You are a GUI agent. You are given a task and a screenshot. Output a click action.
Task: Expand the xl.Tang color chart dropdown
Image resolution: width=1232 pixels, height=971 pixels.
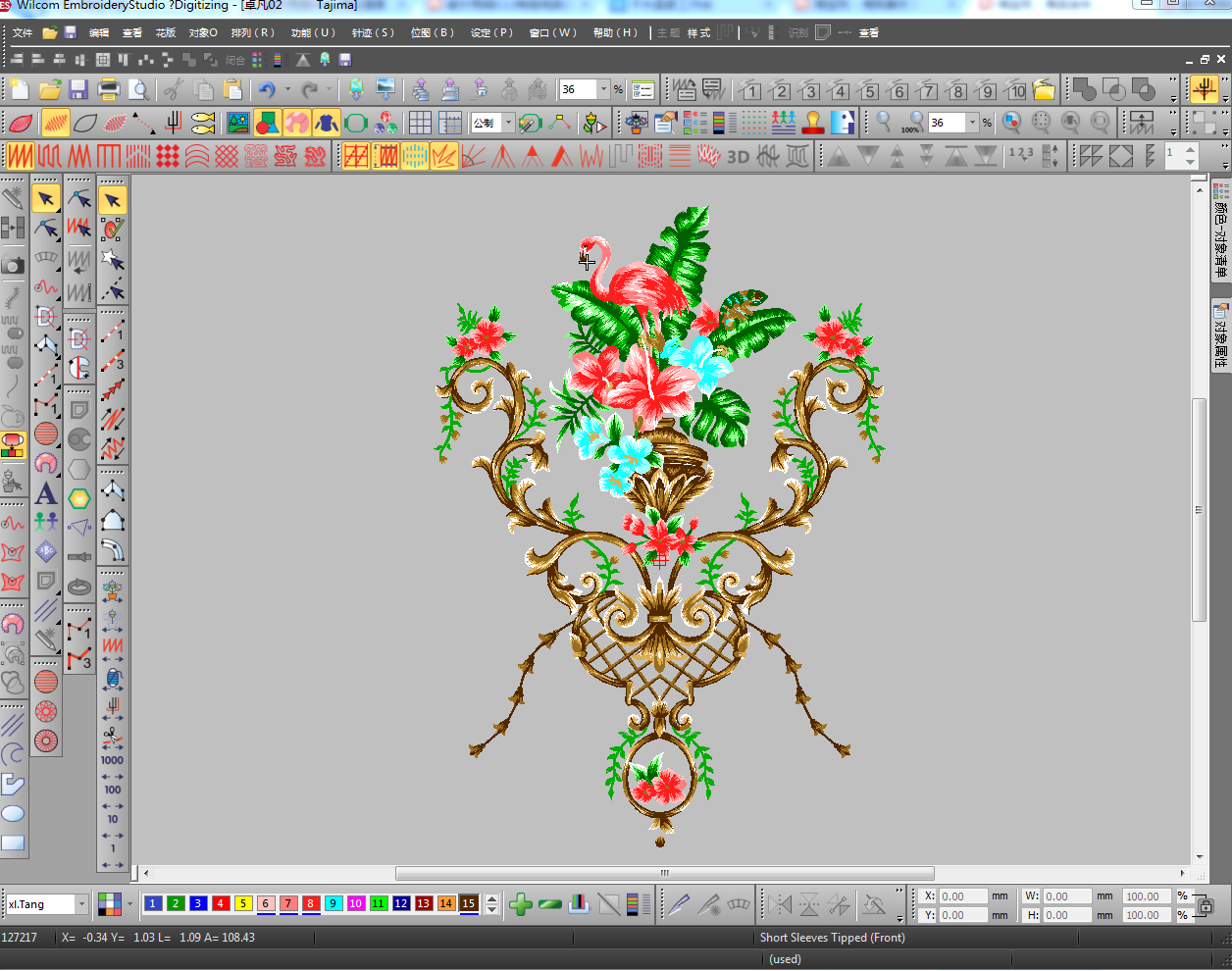coord(81,904)
